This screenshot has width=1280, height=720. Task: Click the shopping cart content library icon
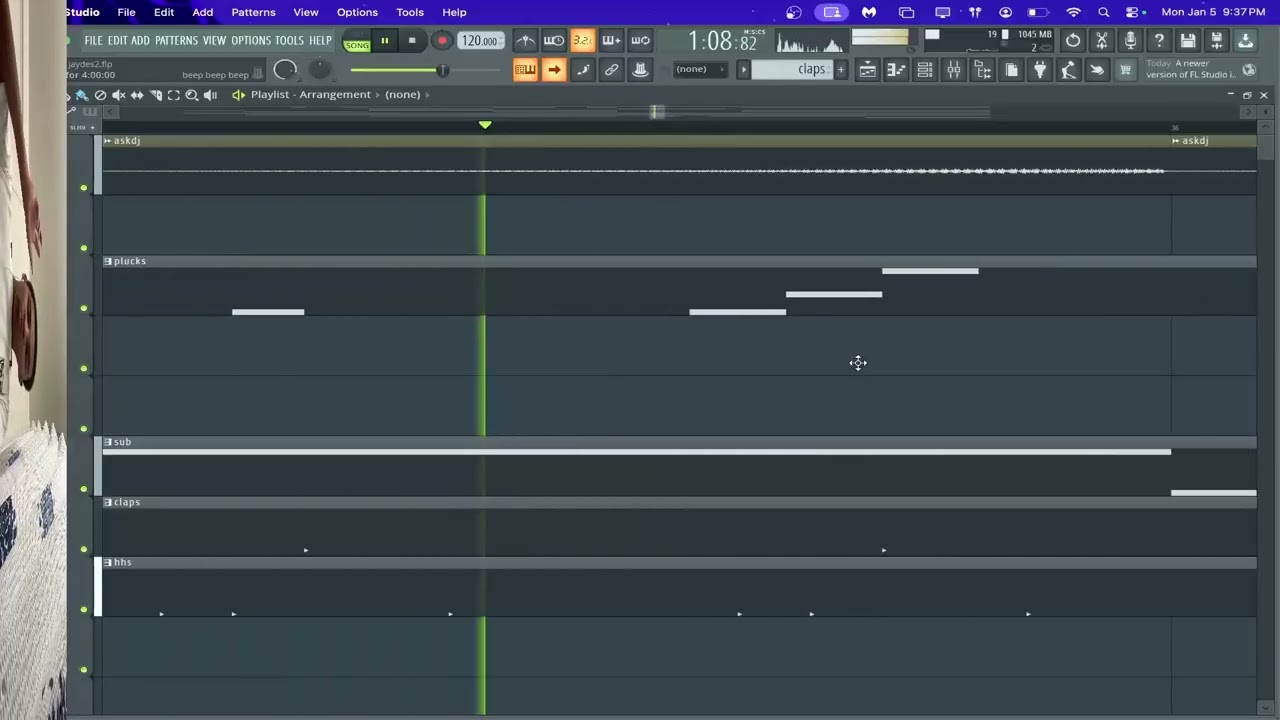point(1126,70)
